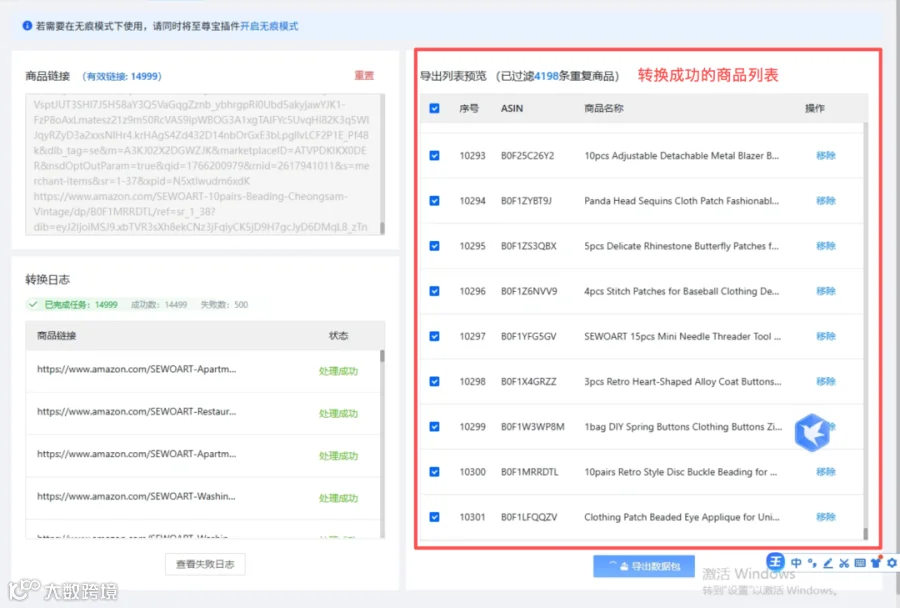Click 处理成功 status in the SEWOART-Restaur row
This screenshot has width=900, height=608.
click(339, 413)
